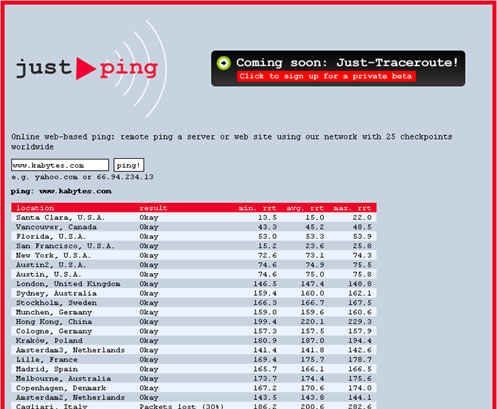Click the Santa Clara, U.S.A. row
497x409 pixels.
[x=194, y=217]
